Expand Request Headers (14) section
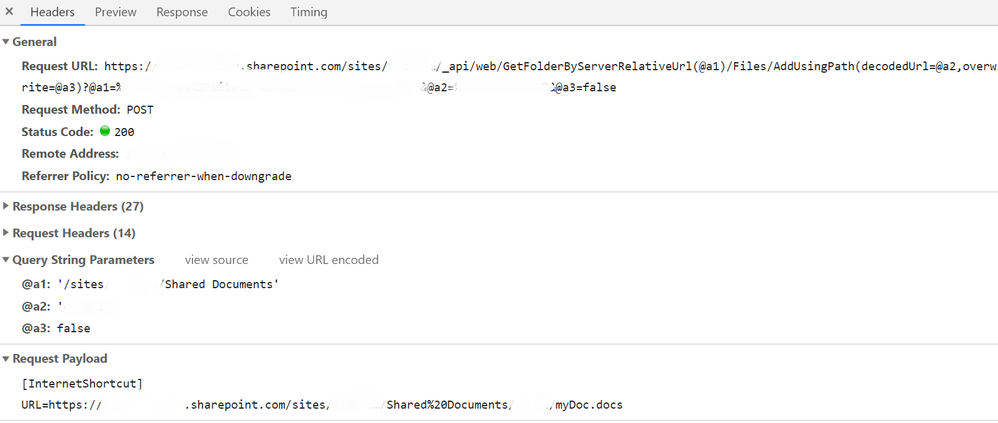This screenshot has height=423, width=998. tap(69, 233)
